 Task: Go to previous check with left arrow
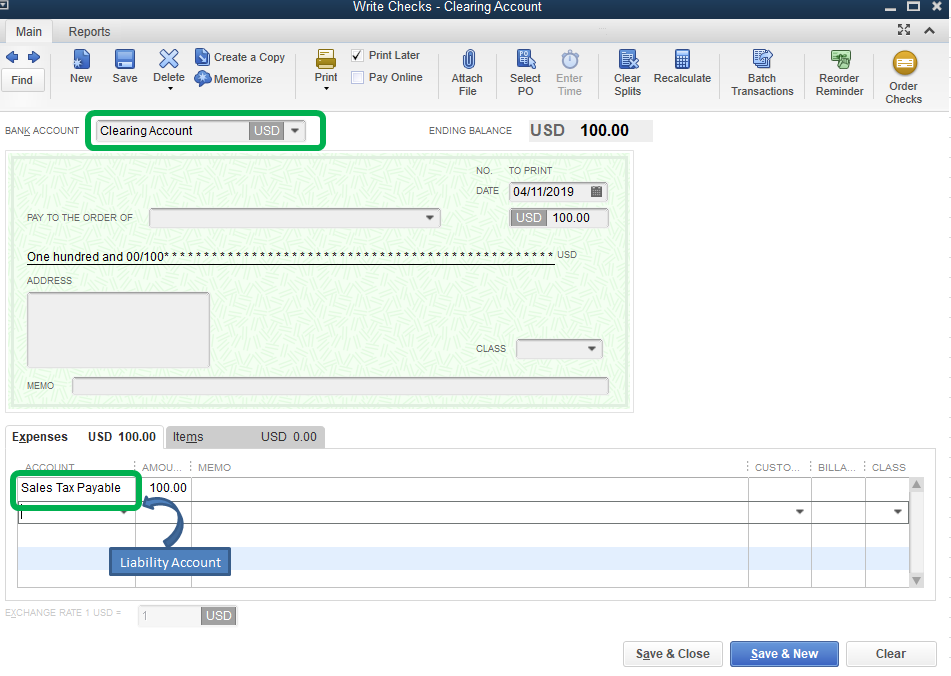coord(12,57)
